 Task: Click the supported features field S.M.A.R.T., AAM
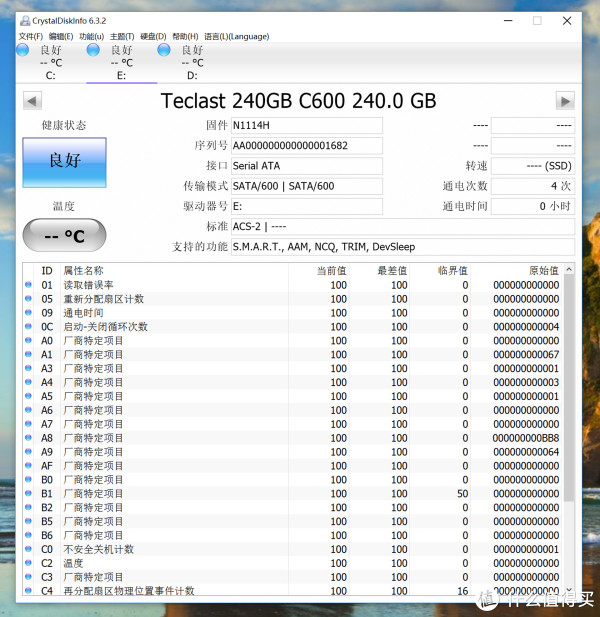[403, 247]
